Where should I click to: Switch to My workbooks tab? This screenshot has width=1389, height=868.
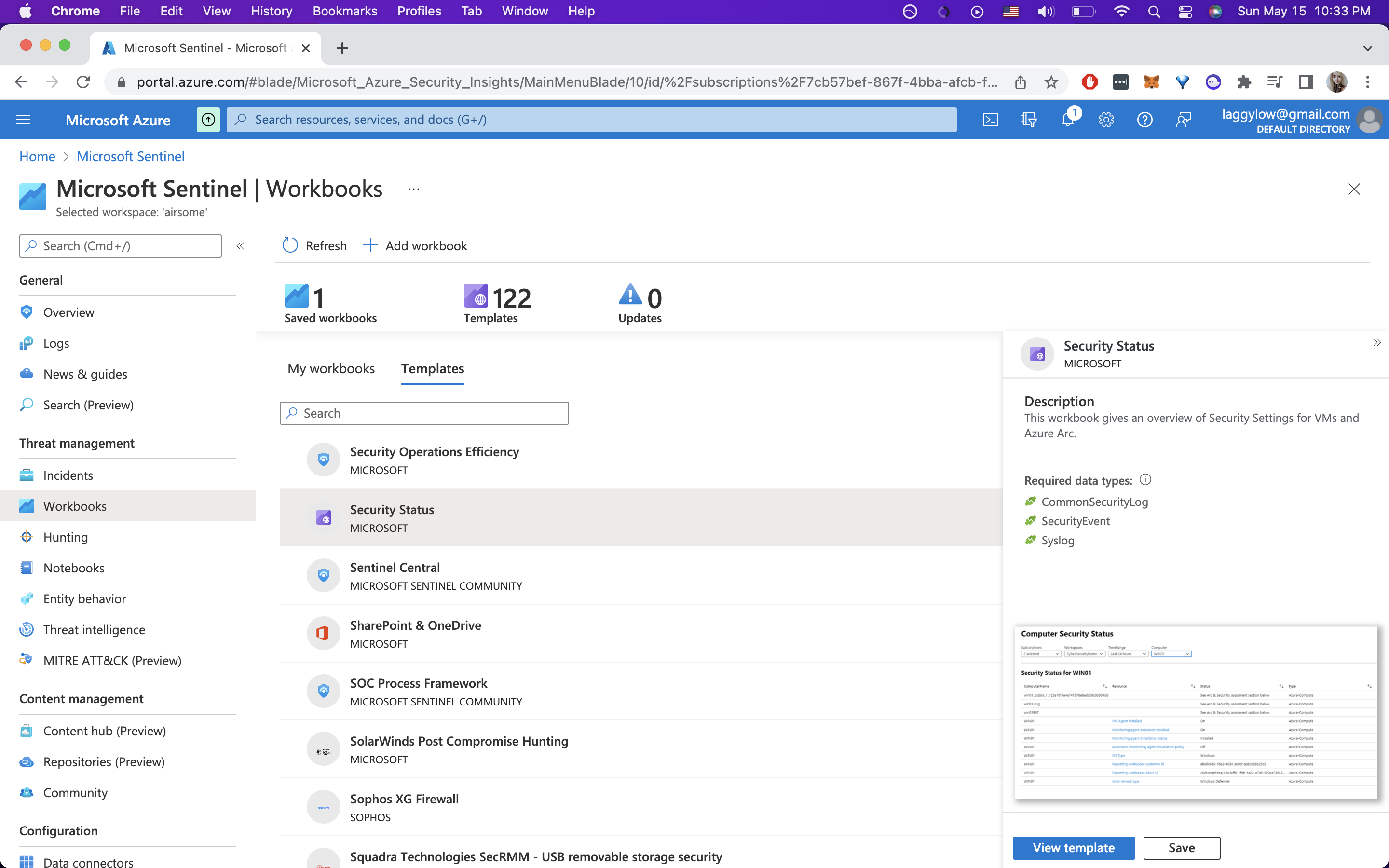pos(330,368)
